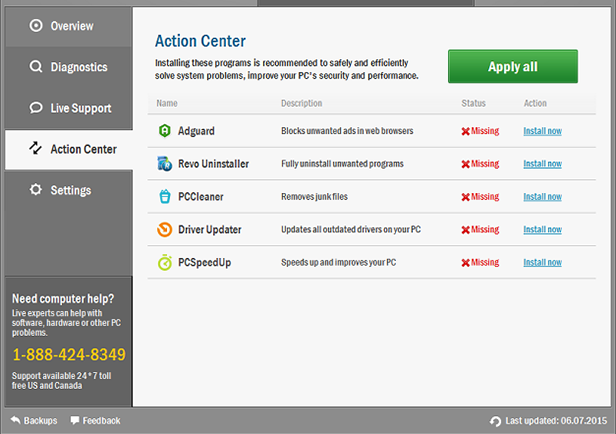Click the red X in PCCleaner row
616x434 pixels.
[x=466, y=197]
